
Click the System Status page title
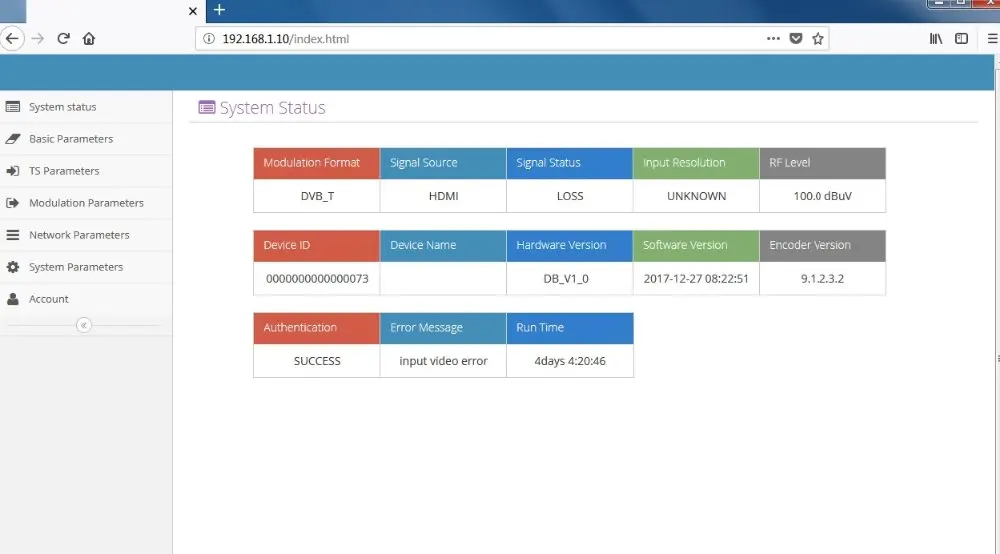272,108
